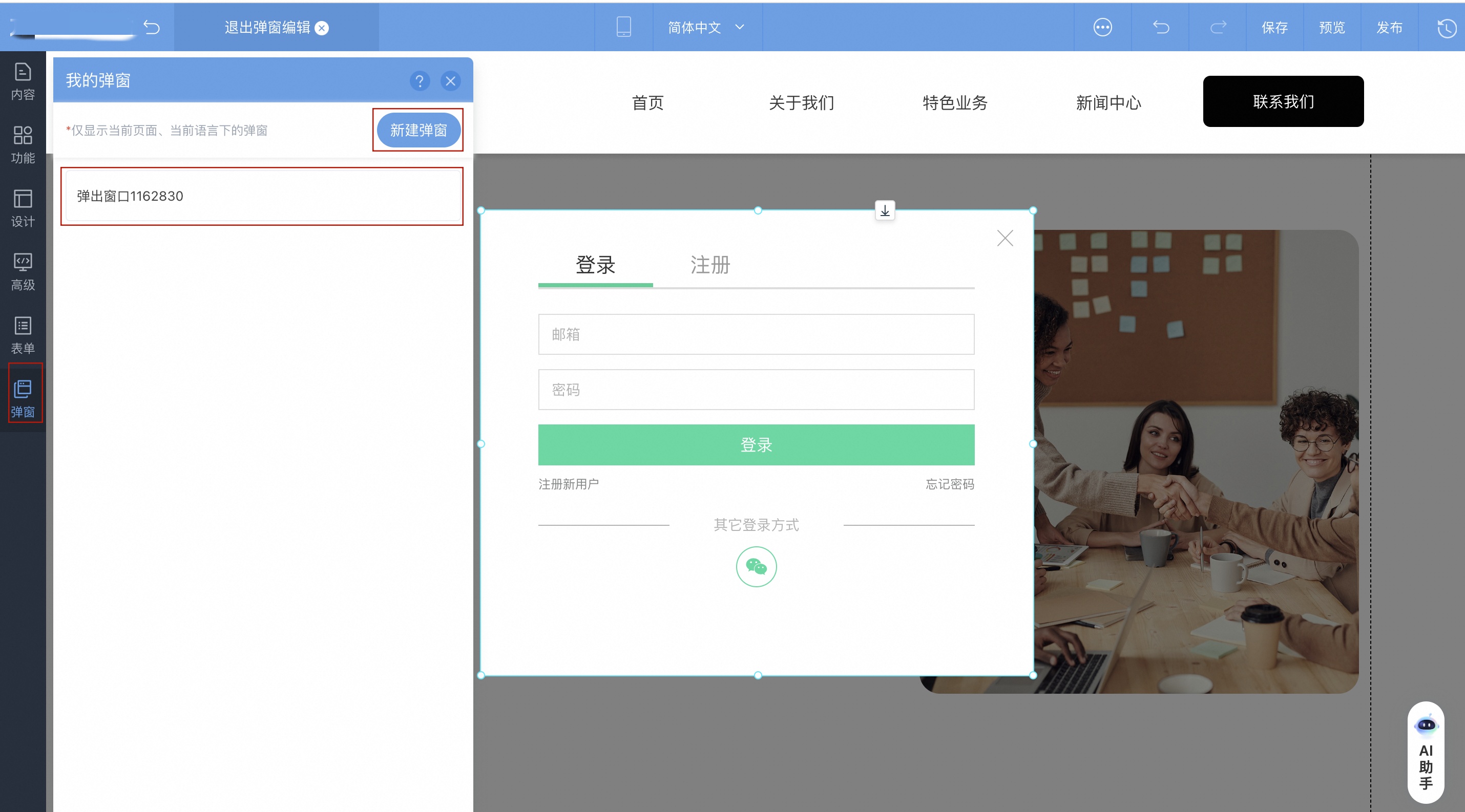
Task: Click the more options ellipsis icon
Action: point(1102,27)
